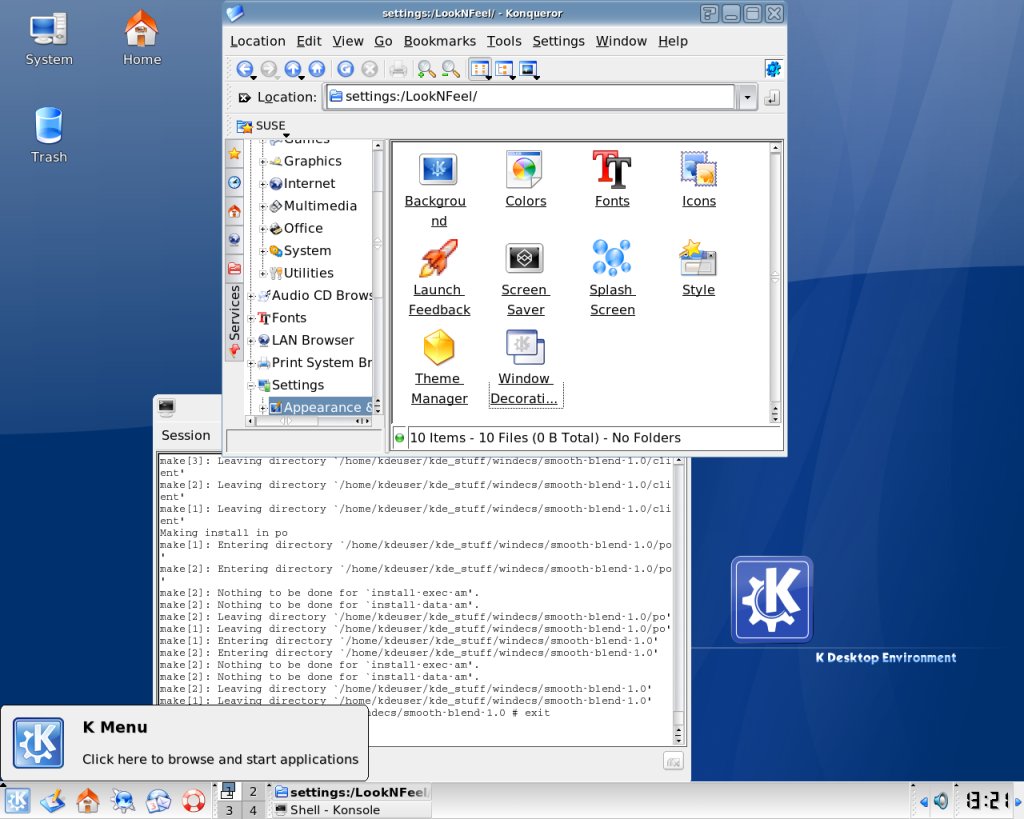
Task: Open the System desktop icon
Action: point(49,39)
